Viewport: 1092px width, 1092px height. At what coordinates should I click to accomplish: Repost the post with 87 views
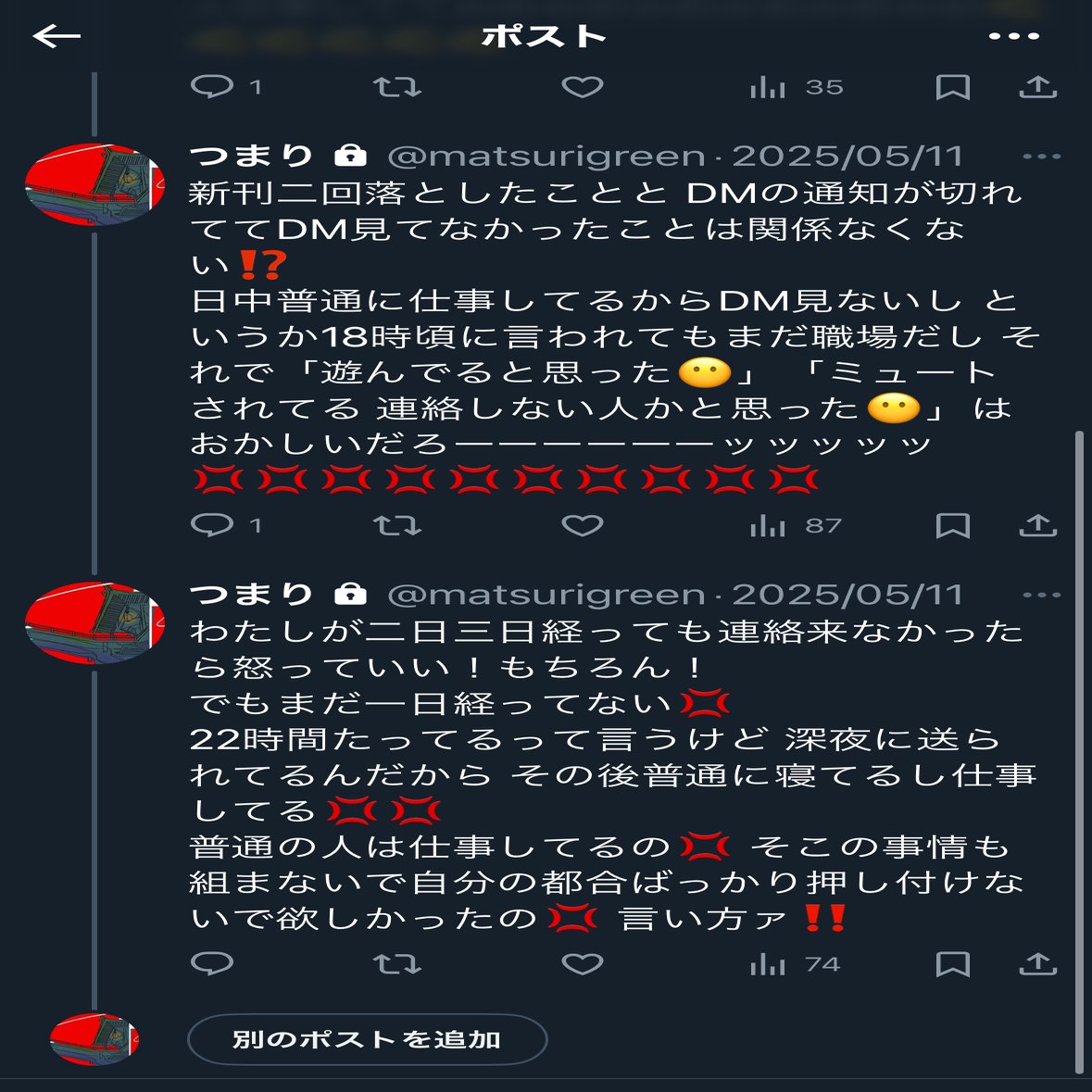397,525
